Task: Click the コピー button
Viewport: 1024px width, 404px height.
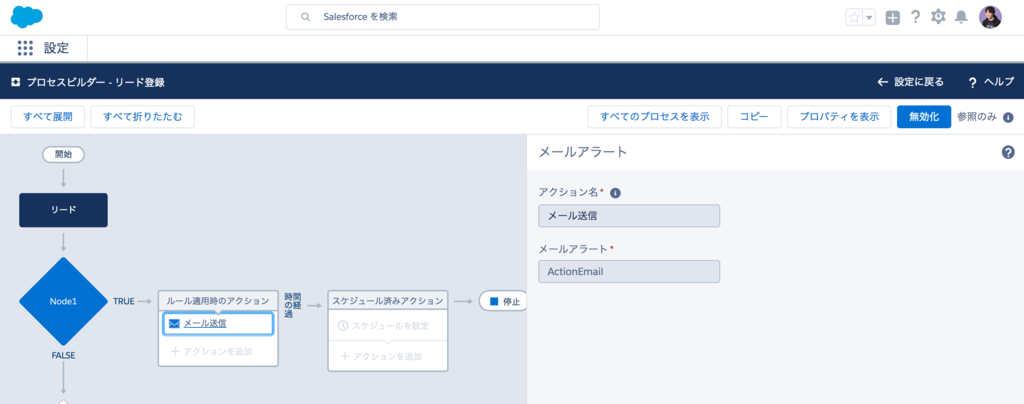Action: coord(754,117)
